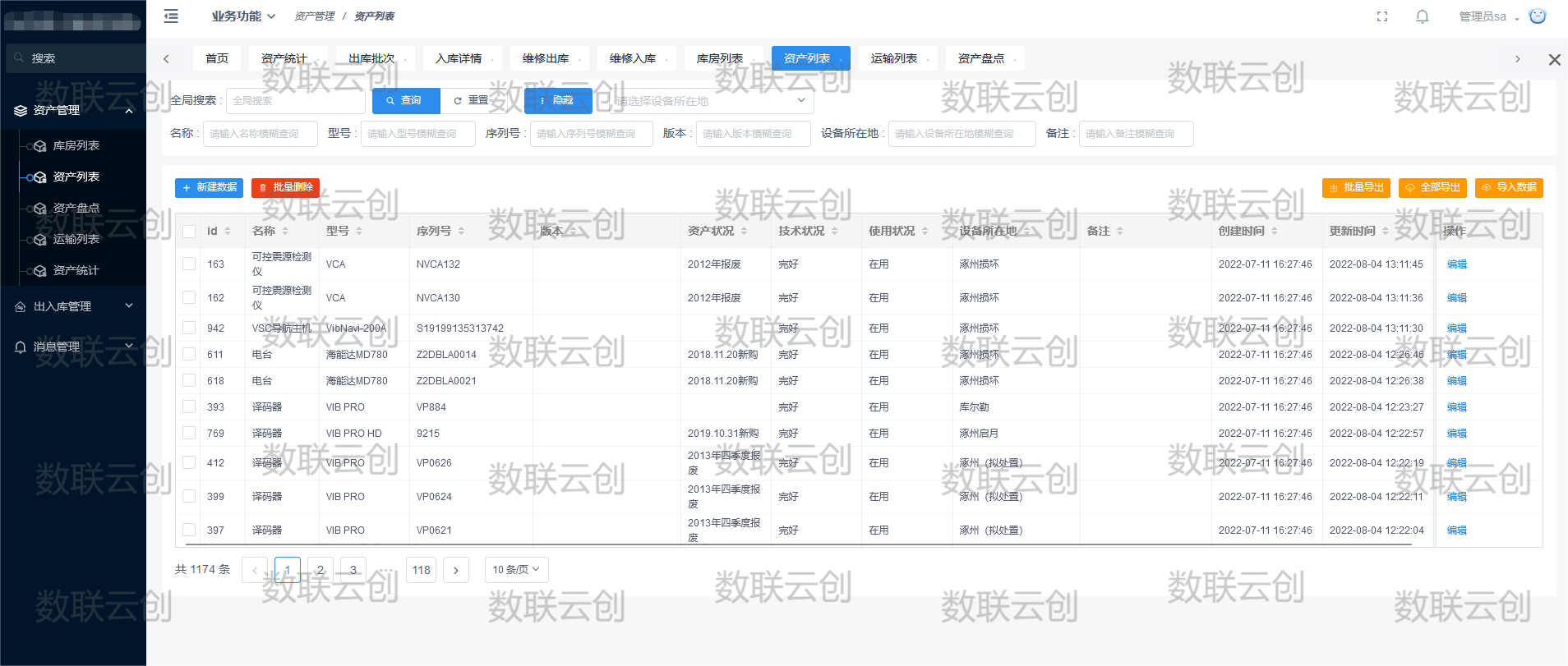
Task: Sort by 备注 column arrows
Action: [x=1120, y=232]
